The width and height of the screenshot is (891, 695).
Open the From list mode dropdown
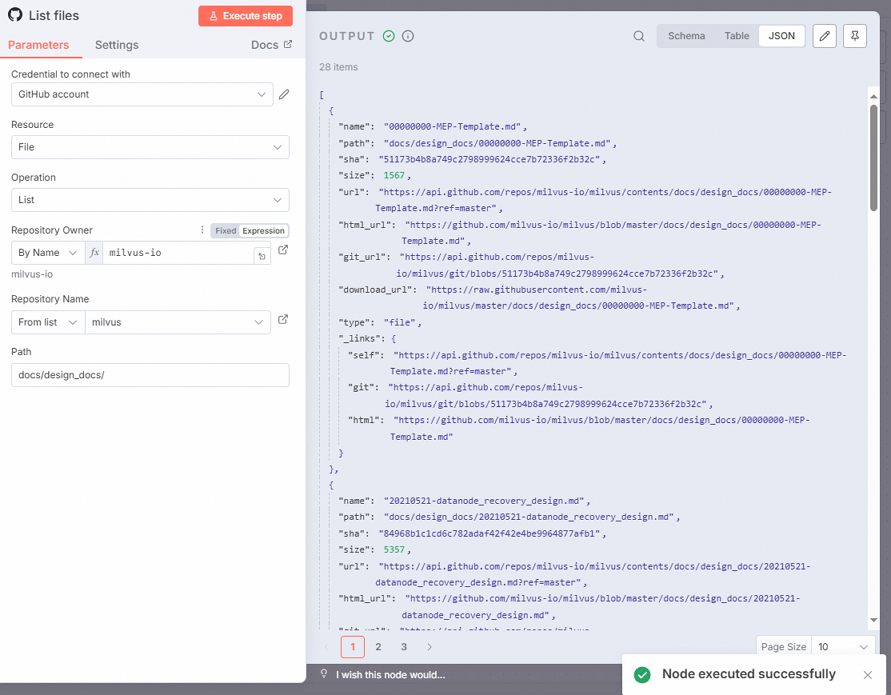coord(48,322)
